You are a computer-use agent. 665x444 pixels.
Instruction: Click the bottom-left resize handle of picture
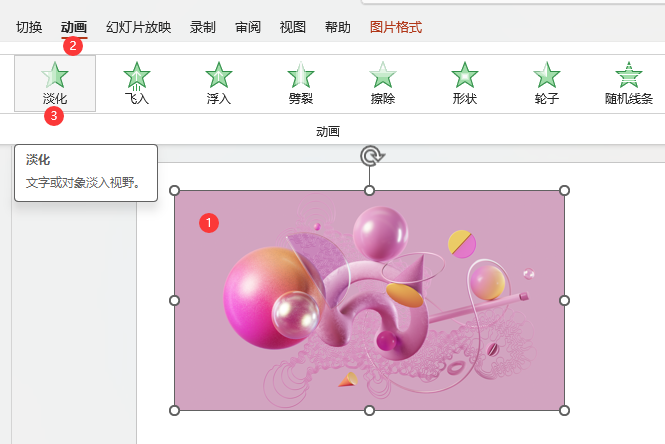tap(174, 410)
